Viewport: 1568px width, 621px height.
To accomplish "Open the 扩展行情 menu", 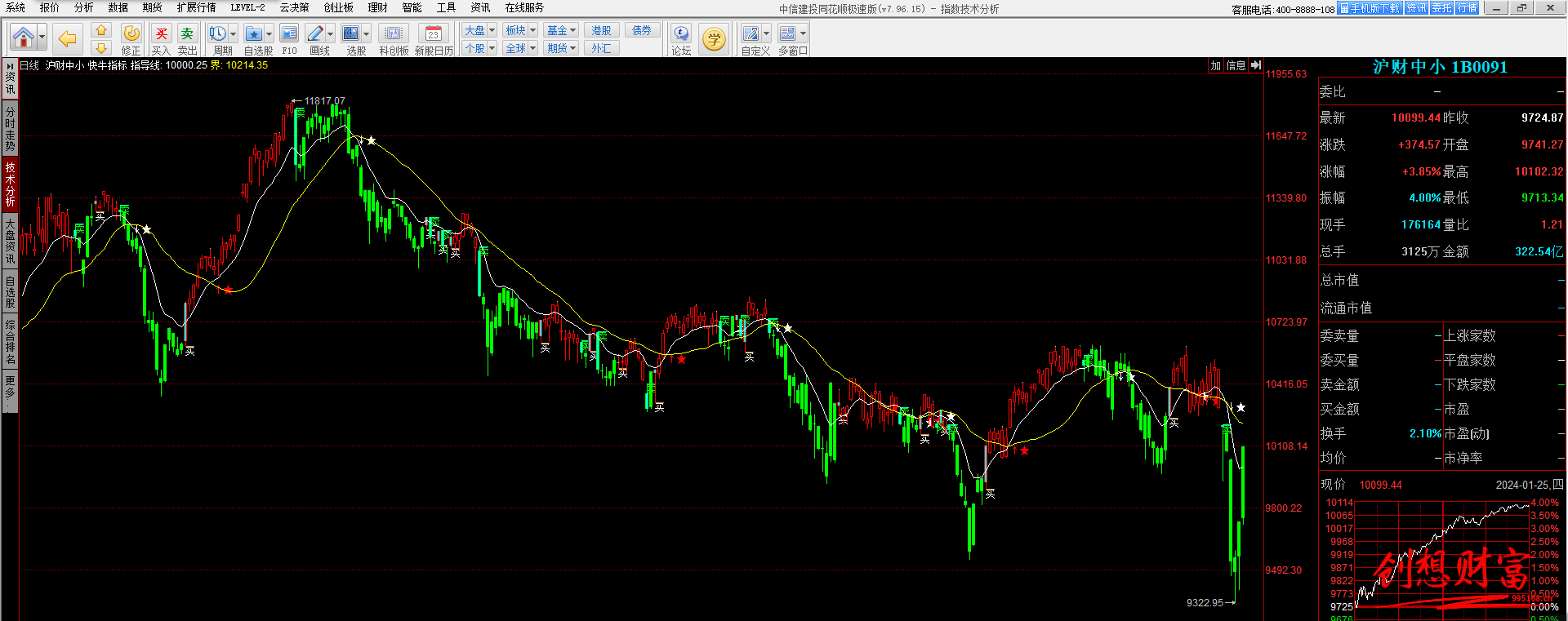I will click(x=197, y=7).
